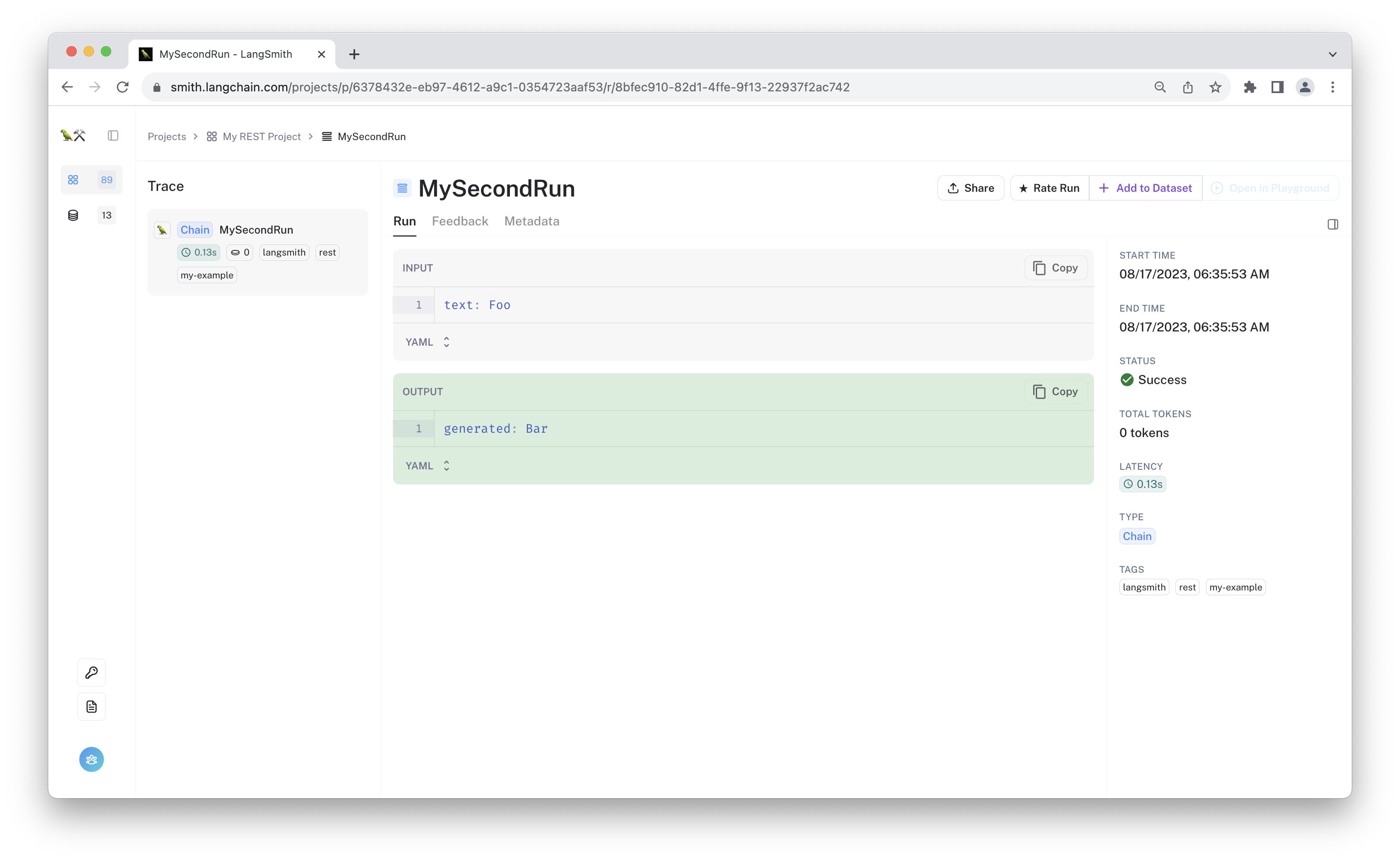Viewport: 1400px width, 862px height.
Task: Click the Chain TYPE badge in details
Action: [x=1137, y=537]
